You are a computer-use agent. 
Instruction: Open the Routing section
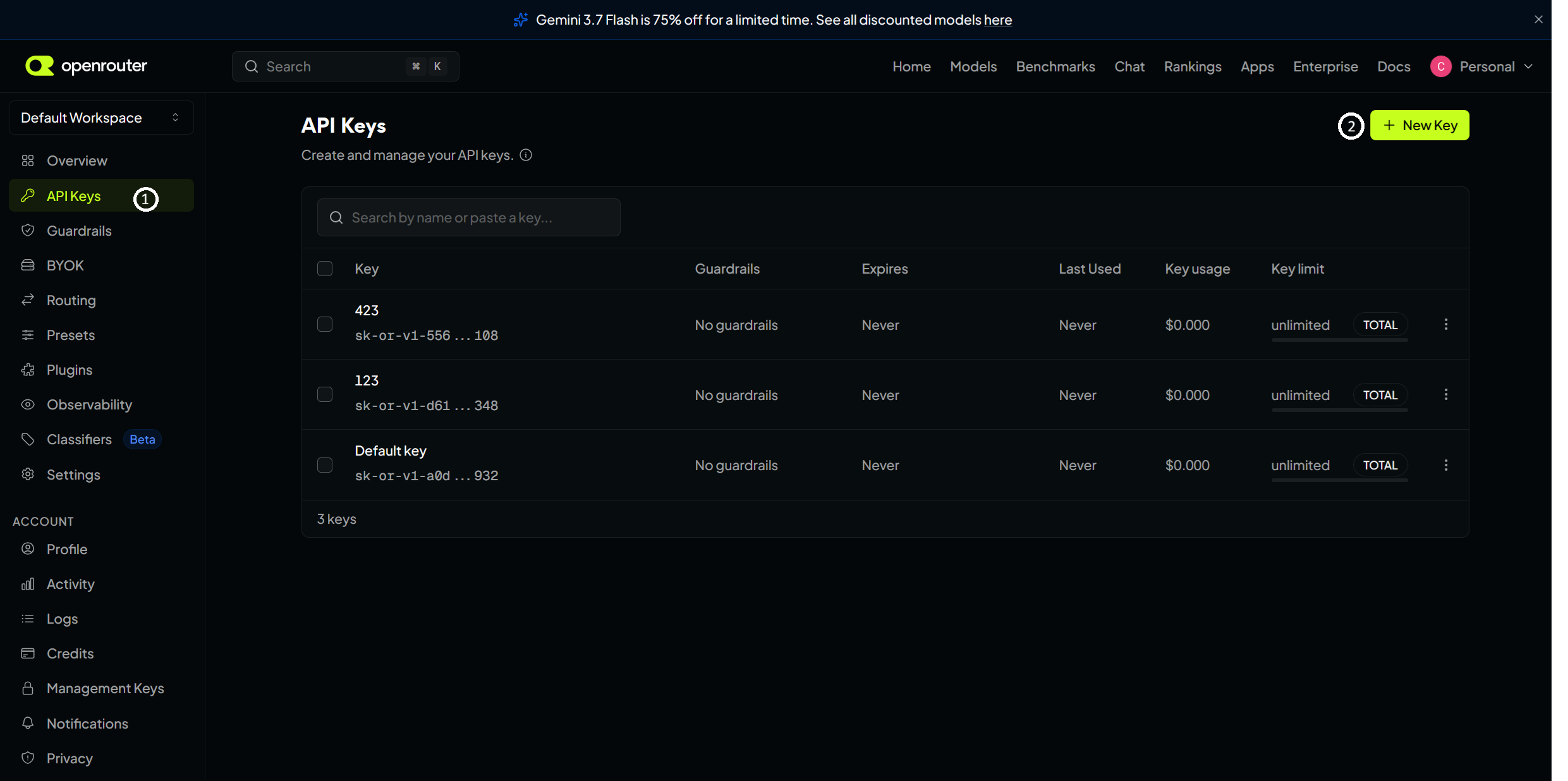tap(101, 300)
